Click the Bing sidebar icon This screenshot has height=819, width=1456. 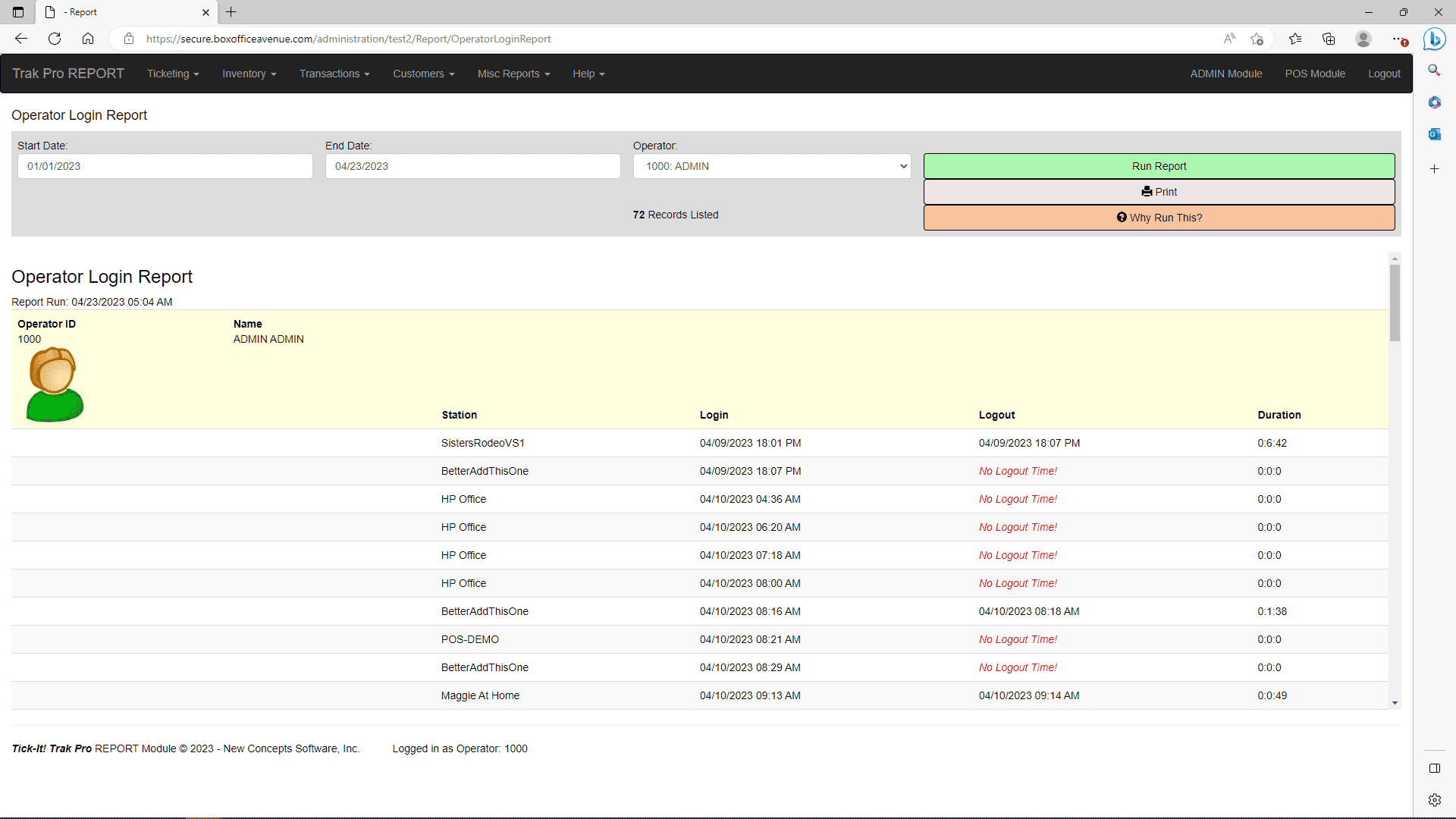click(x=1434, y=39)
